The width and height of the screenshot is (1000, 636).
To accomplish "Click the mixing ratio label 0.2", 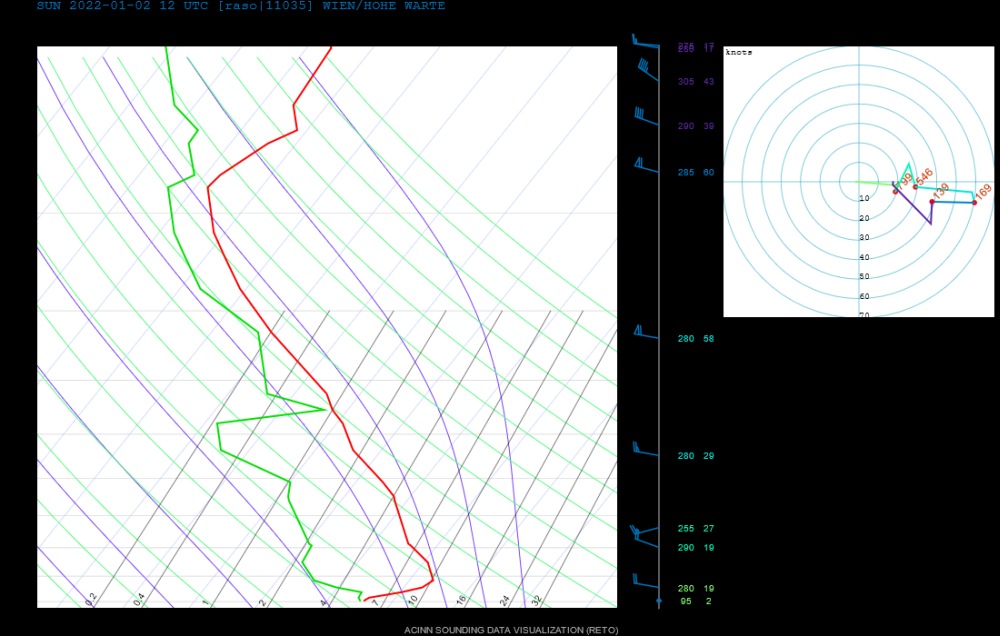I will [x=91, y=599].
